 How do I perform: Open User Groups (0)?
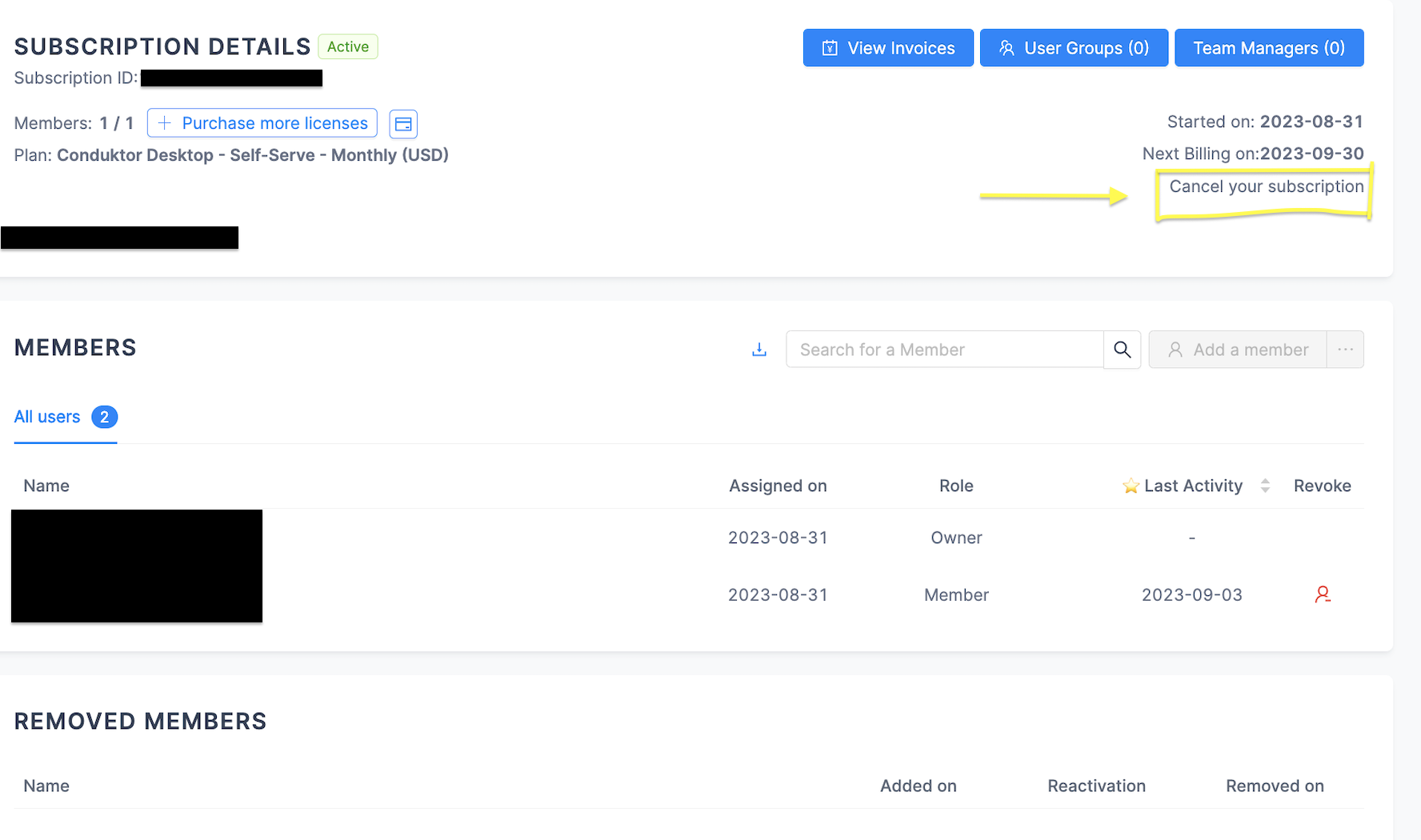(x=1074, y=48)
